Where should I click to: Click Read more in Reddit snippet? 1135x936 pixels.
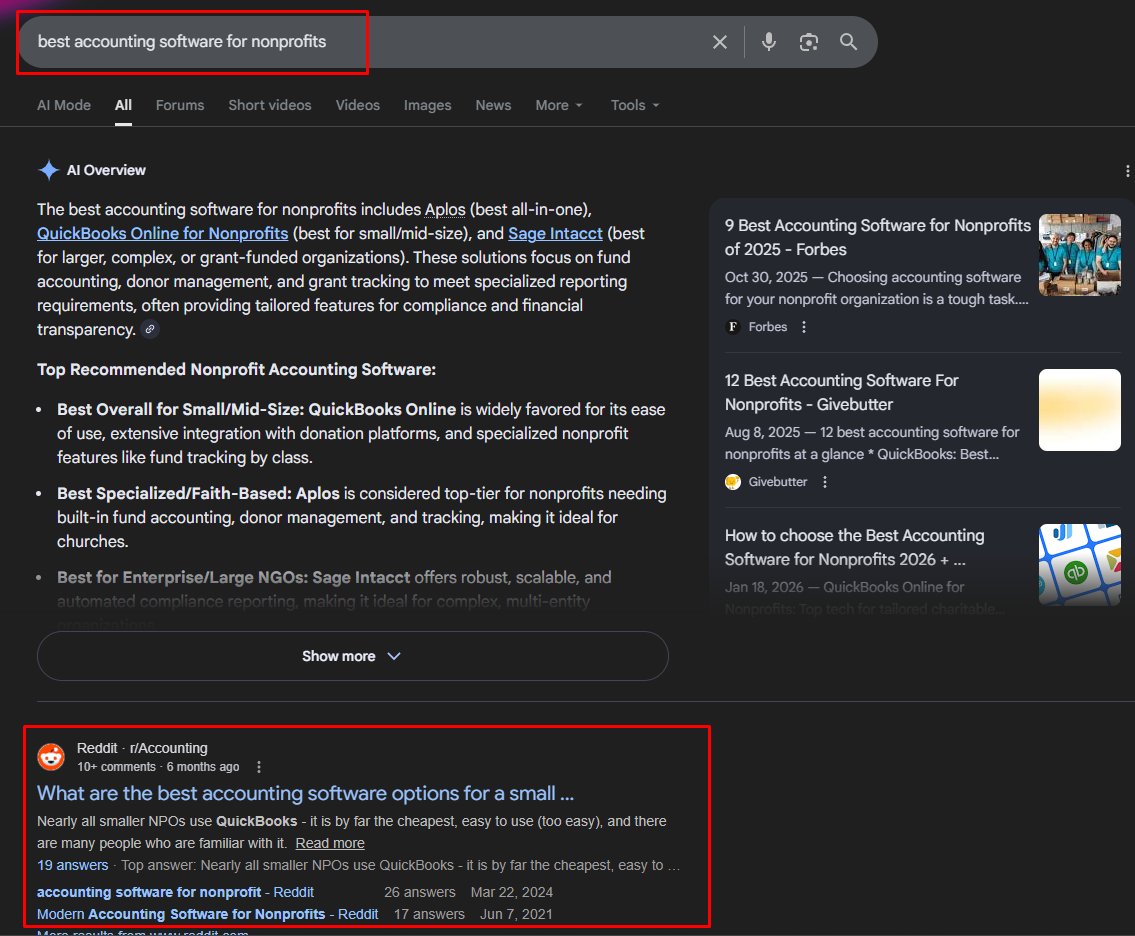[x=329, y=843]
